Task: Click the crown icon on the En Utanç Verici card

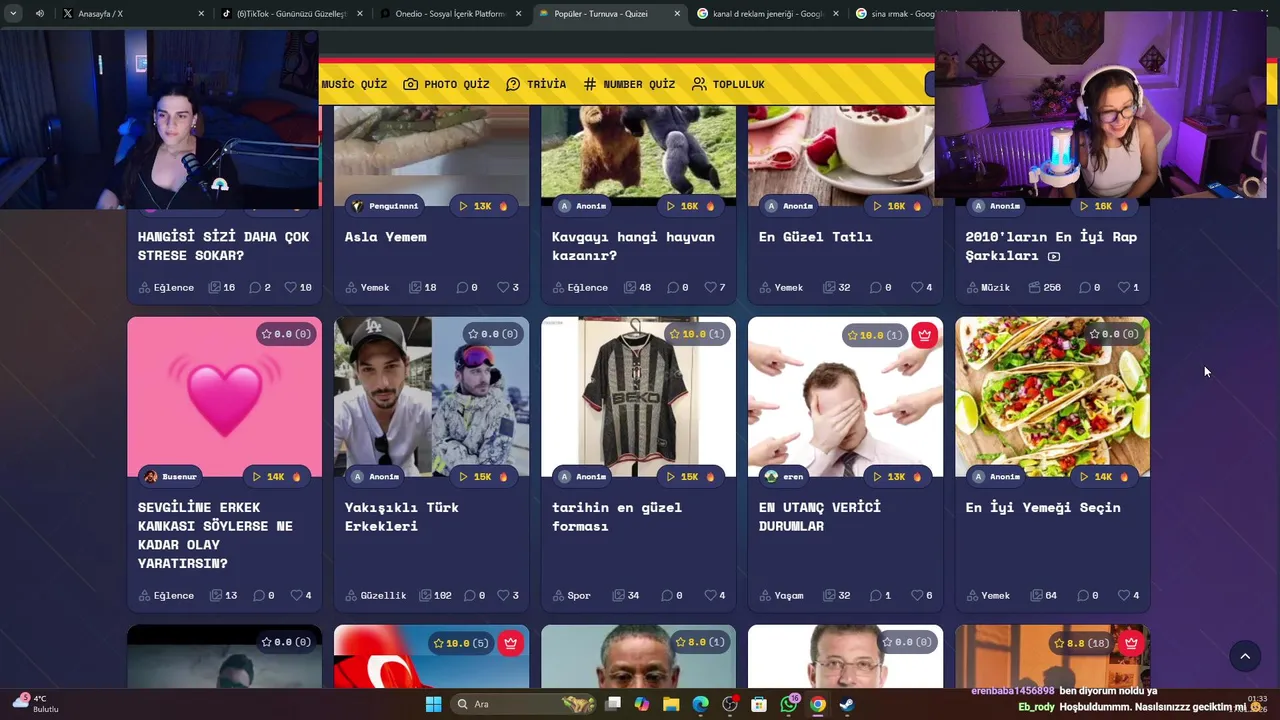Action: click(924, 335)
